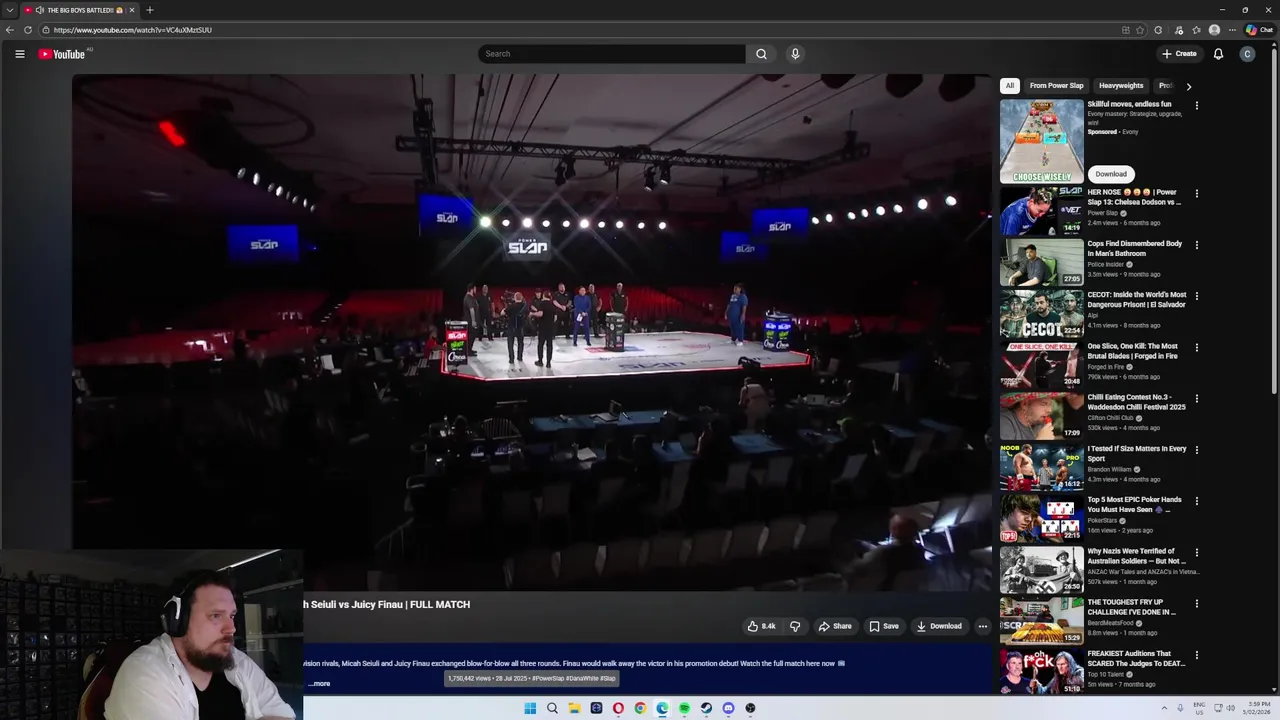Screen dimensions: 1280x720
Task: Save video to a playlist
Action: pyautogui.click(x=884, y=626)
